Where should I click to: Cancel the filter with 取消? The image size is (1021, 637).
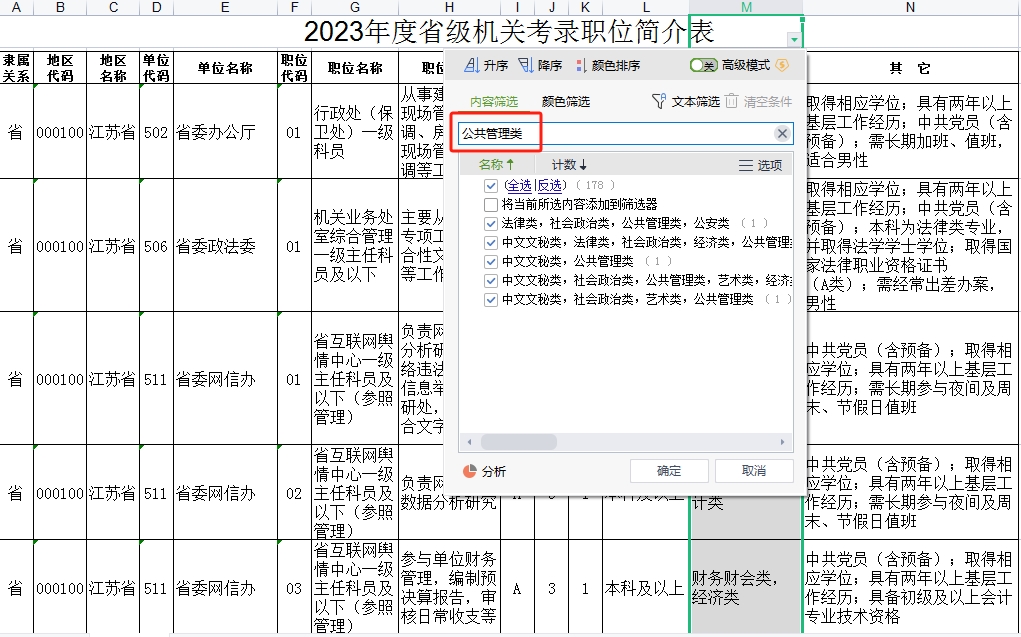753,470
